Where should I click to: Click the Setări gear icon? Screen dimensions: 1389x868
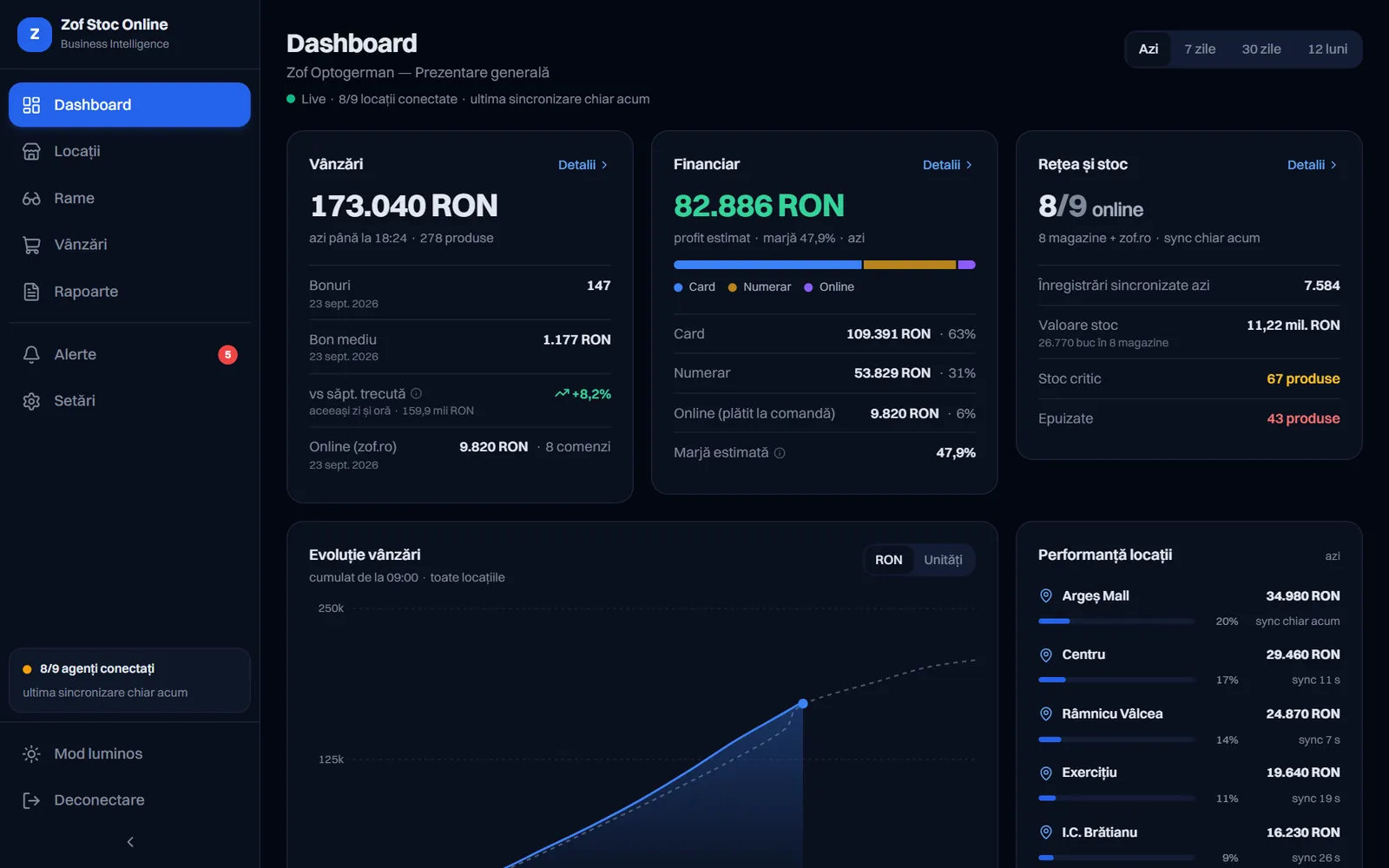click(x=31, y=401)
